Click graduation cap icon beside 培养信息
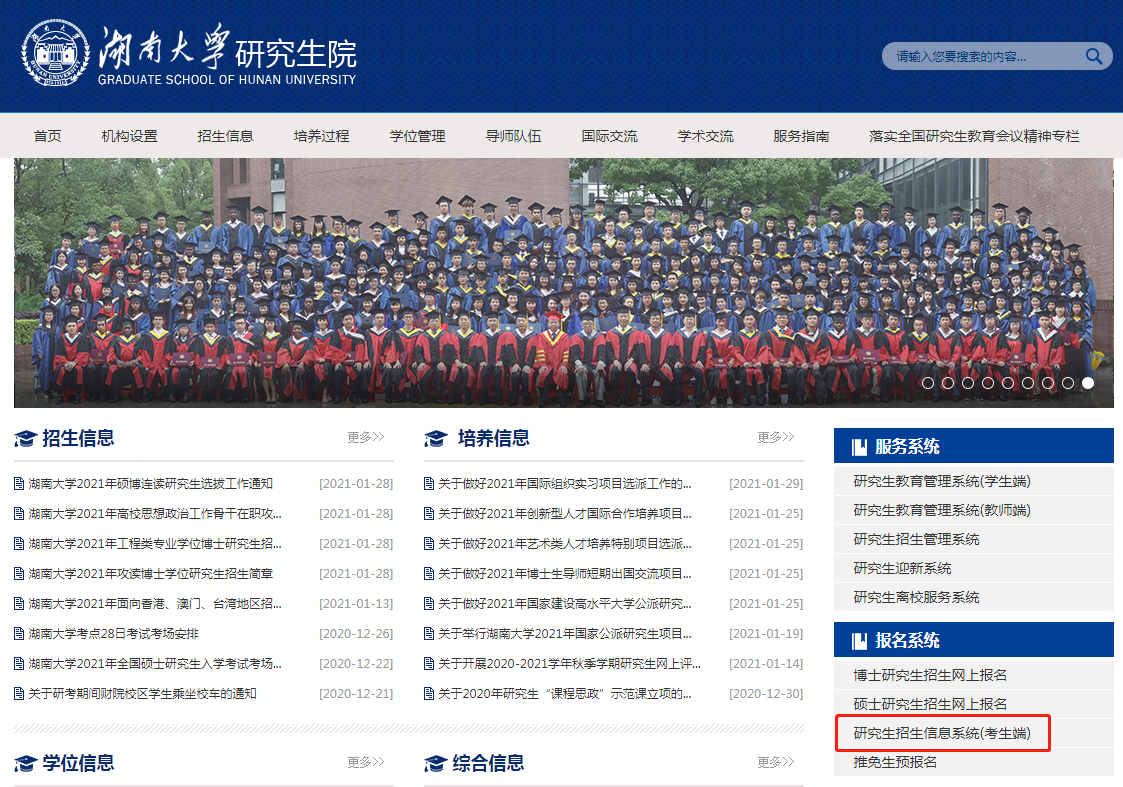 (x=435, y=438)
